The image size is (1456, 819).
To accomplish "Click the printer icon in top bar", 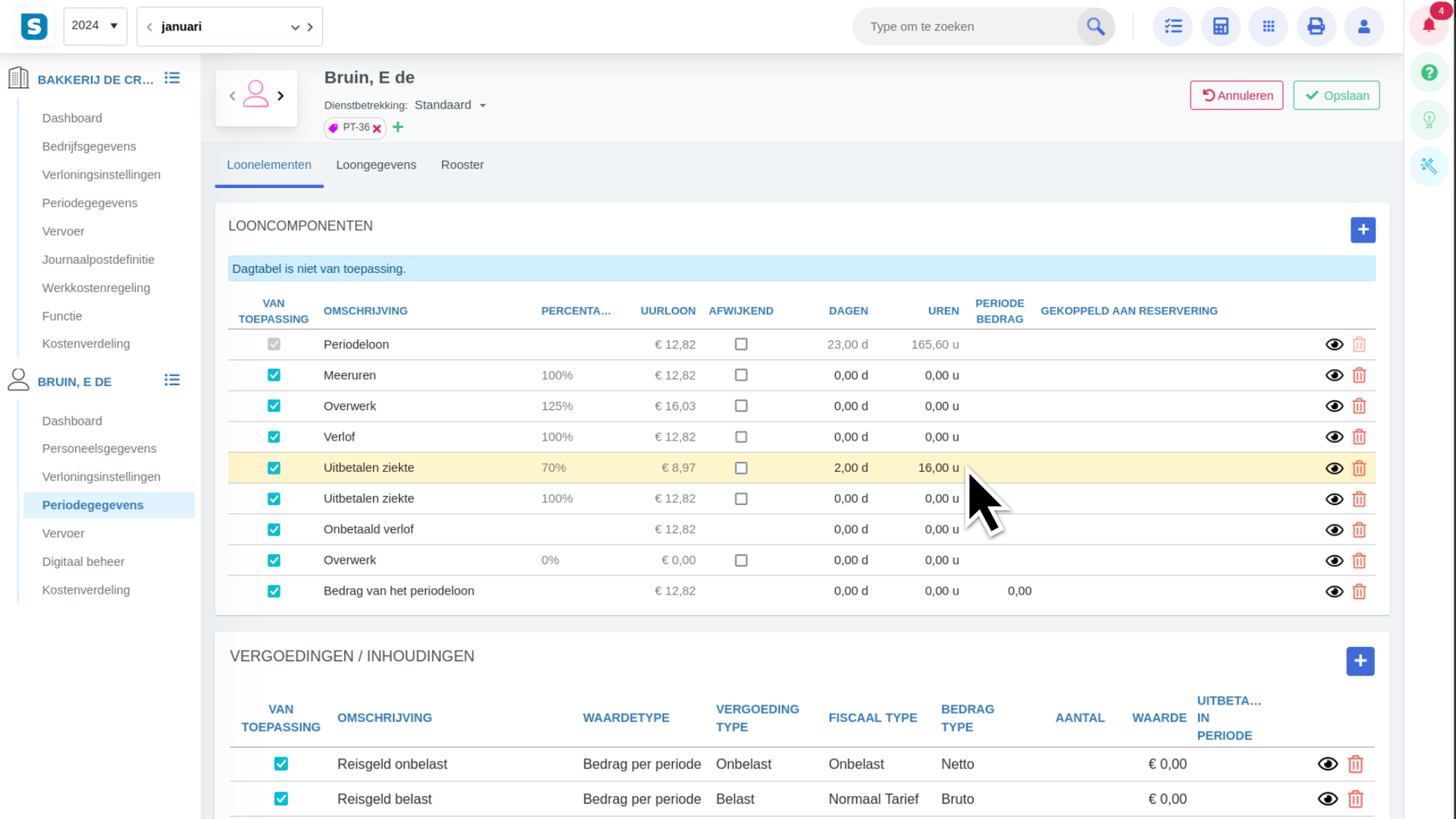I will click(1316, 27).
